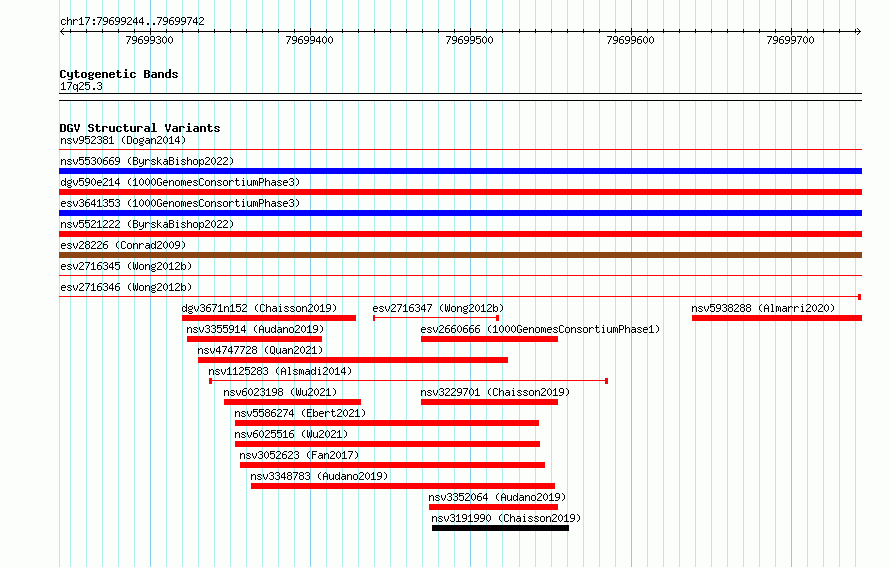Open the nsv1125283 (Alsmadi2014) label
Image resolution: width=890 pixels, height=567 pixels.
coord(280,371)
